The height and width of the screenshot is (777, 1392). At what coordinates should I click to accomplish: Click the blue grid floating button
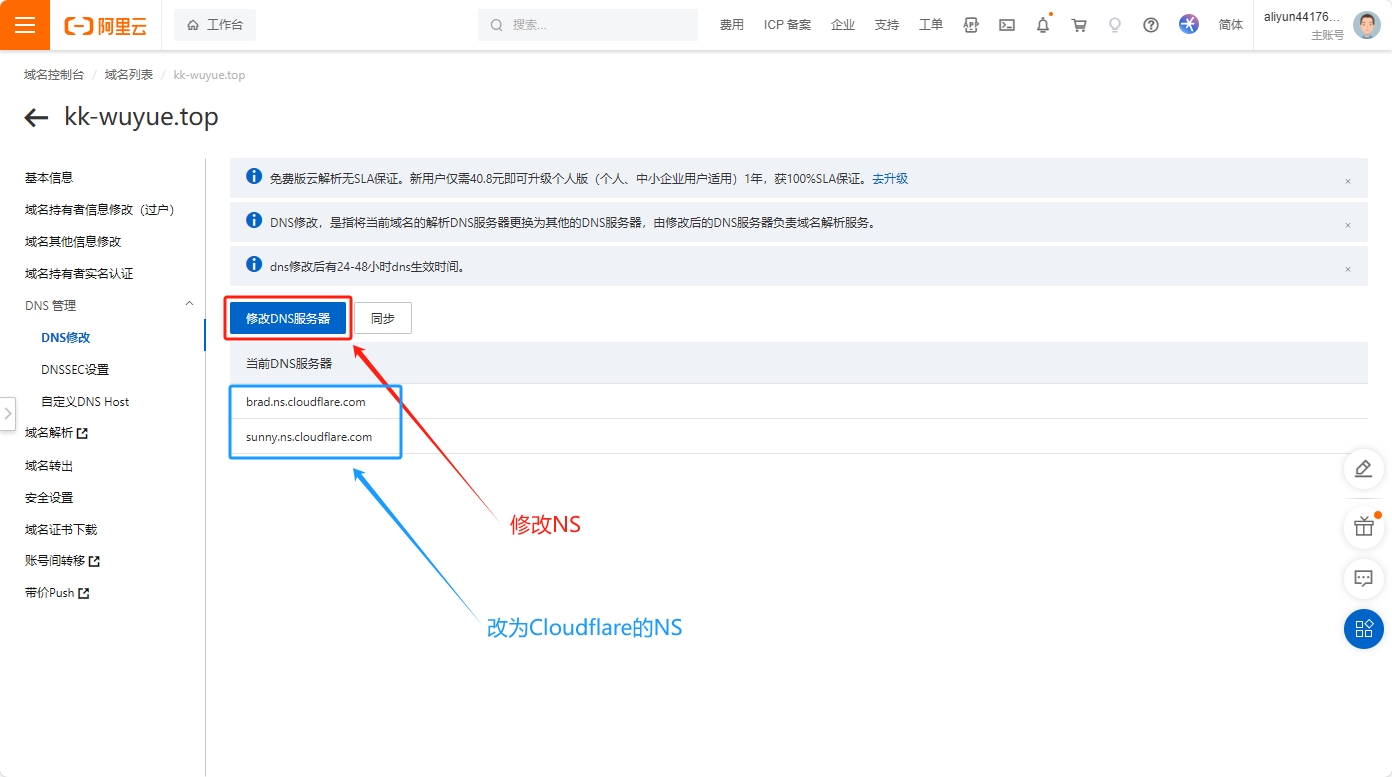1363,629
